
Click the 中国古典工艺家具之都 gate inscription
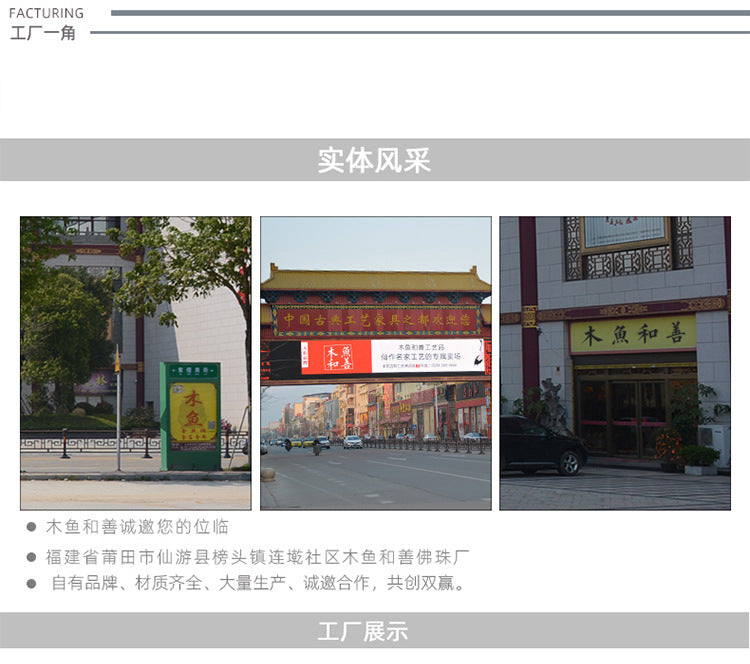click(377, 320)
